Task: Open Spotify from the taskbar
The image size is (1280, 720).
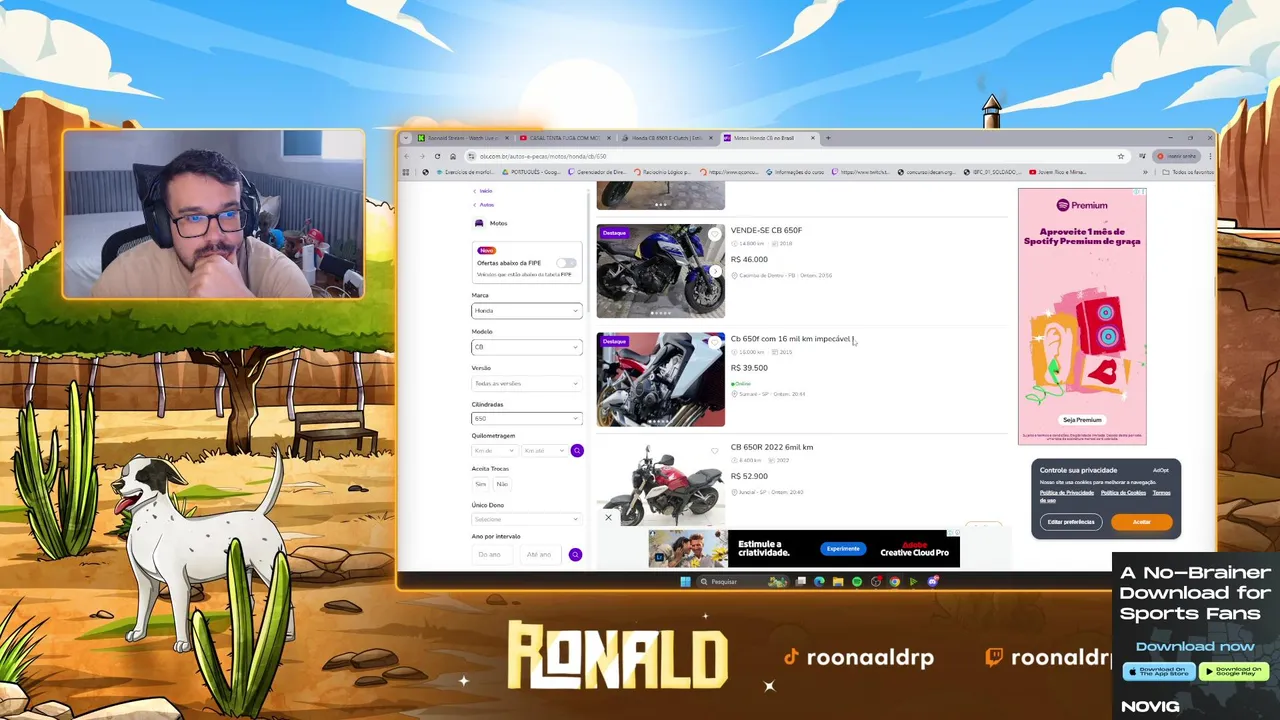Action: tap(857, 581)
